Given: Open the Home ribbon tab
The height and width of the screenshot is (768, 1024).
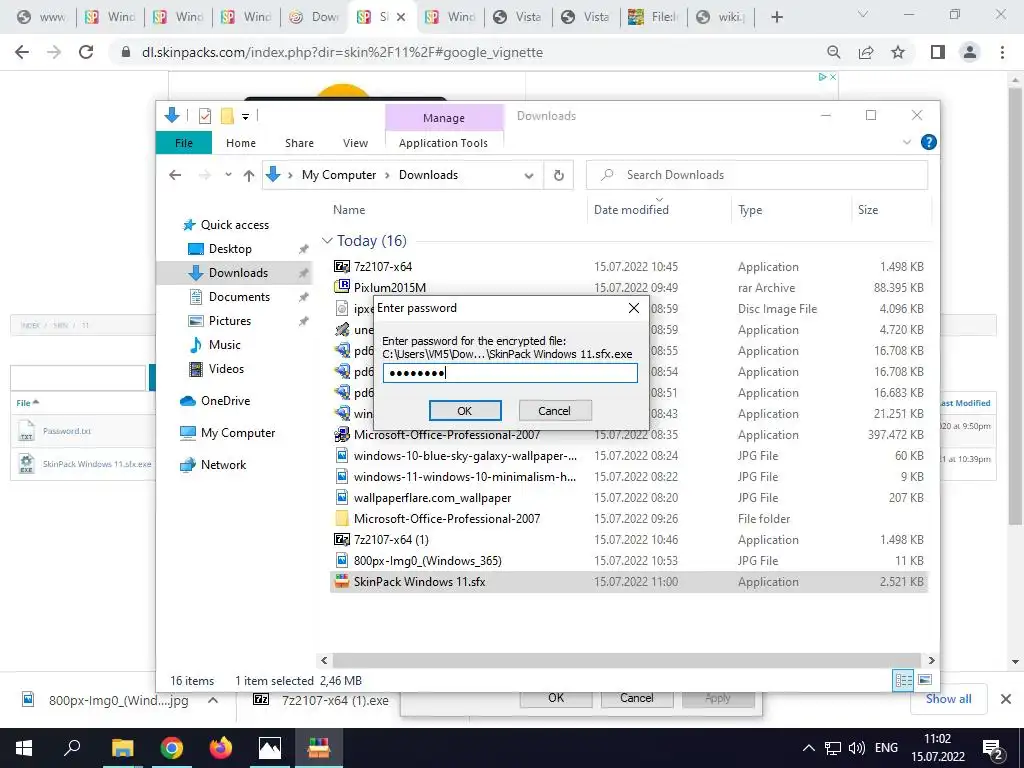Looking at the screenshot, I should click(241, 143).
